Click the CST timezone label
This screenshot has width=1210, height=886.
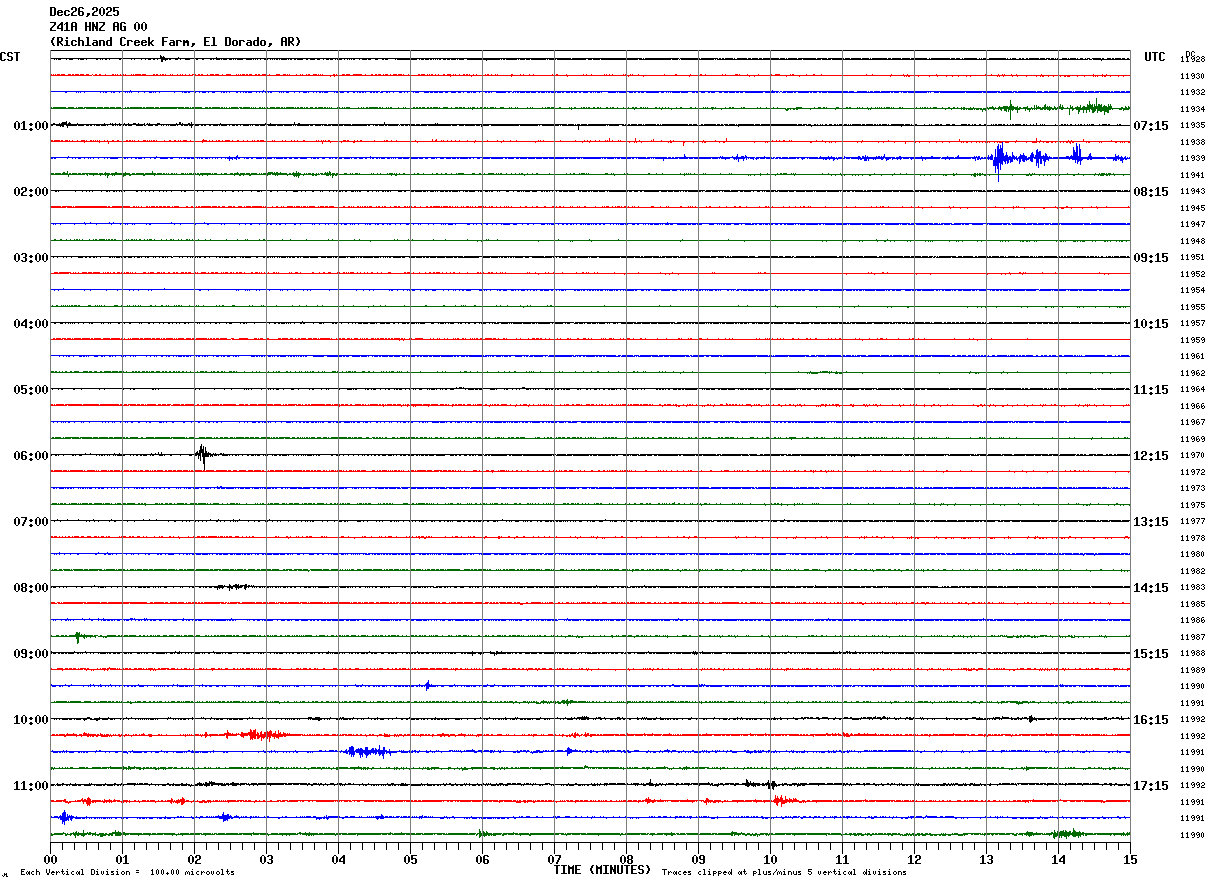point(10,57)
